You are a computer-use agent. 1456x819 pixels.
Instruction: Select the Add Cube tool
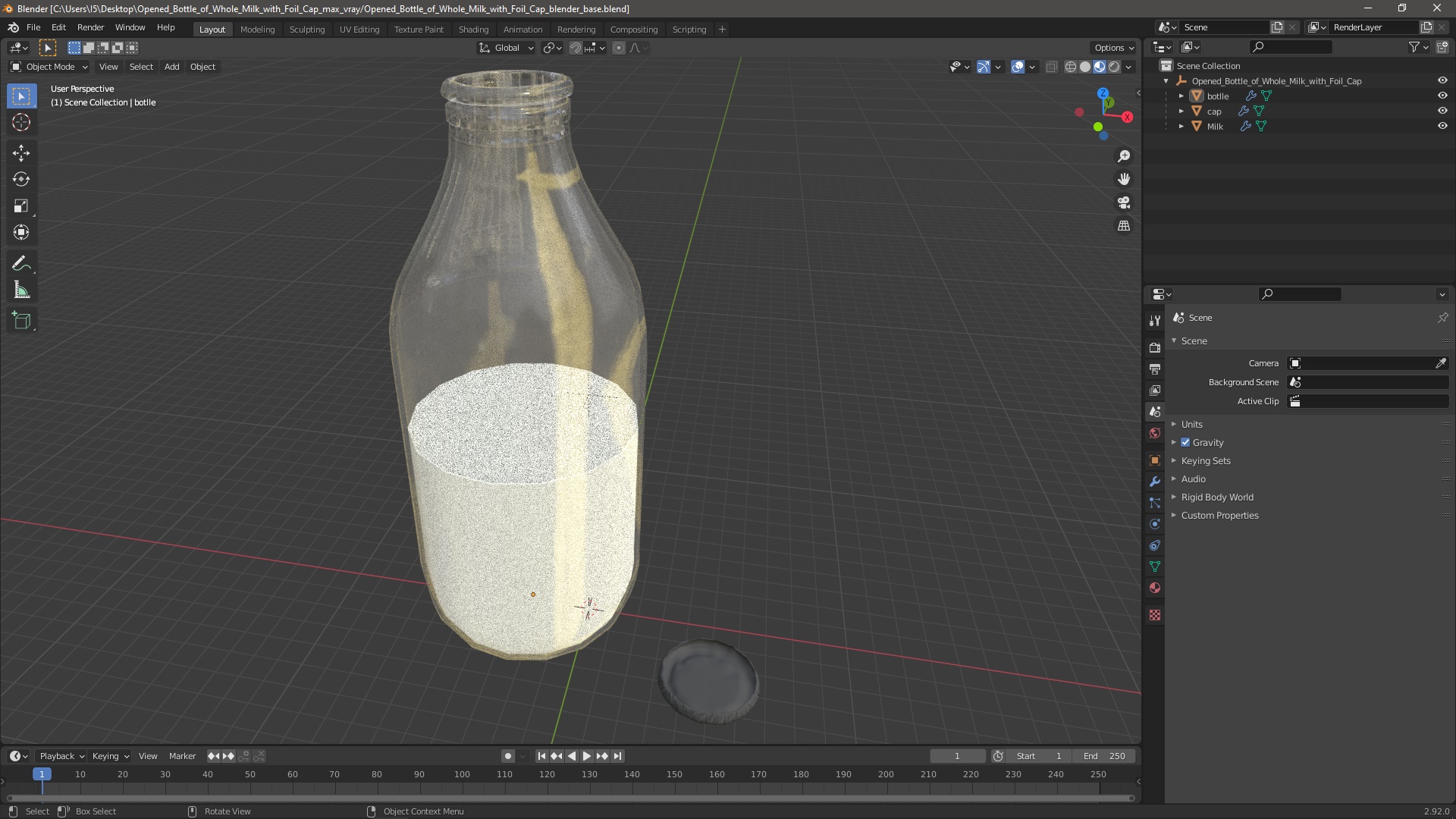coord(21,321)
